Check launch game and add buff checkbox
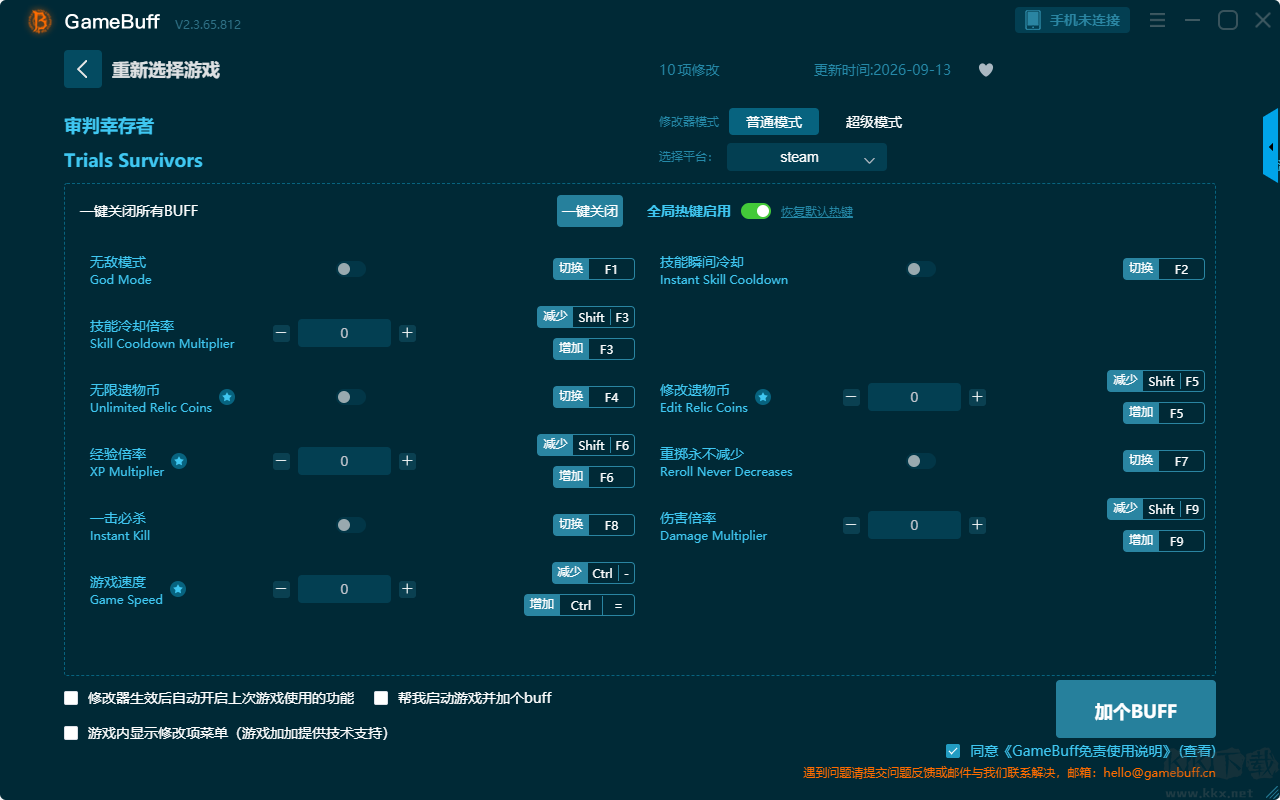 [381, 698]
